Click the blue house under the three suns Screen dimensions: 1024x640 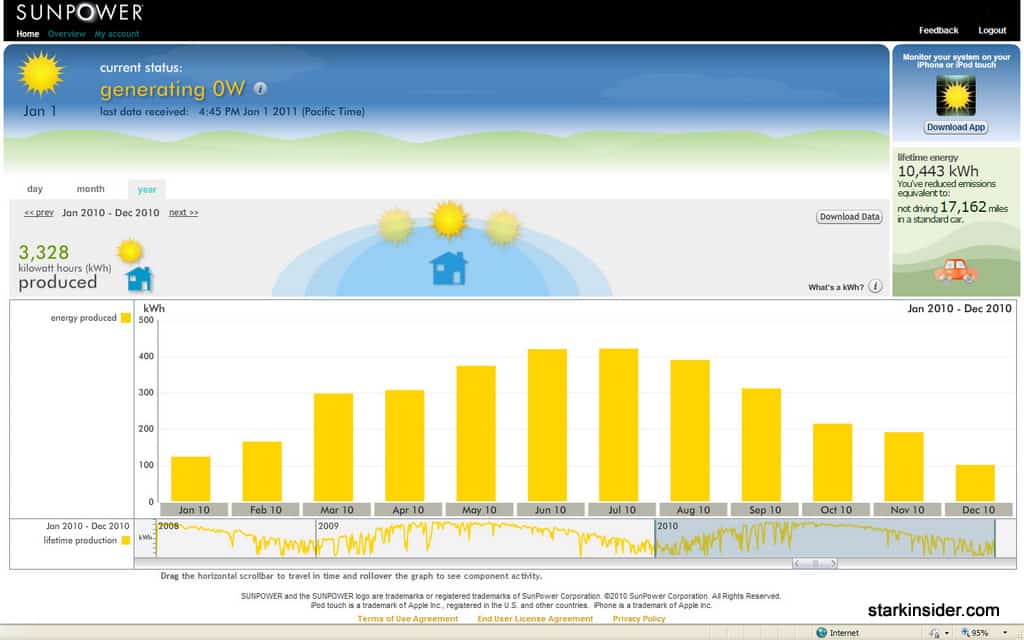point(448,268)
